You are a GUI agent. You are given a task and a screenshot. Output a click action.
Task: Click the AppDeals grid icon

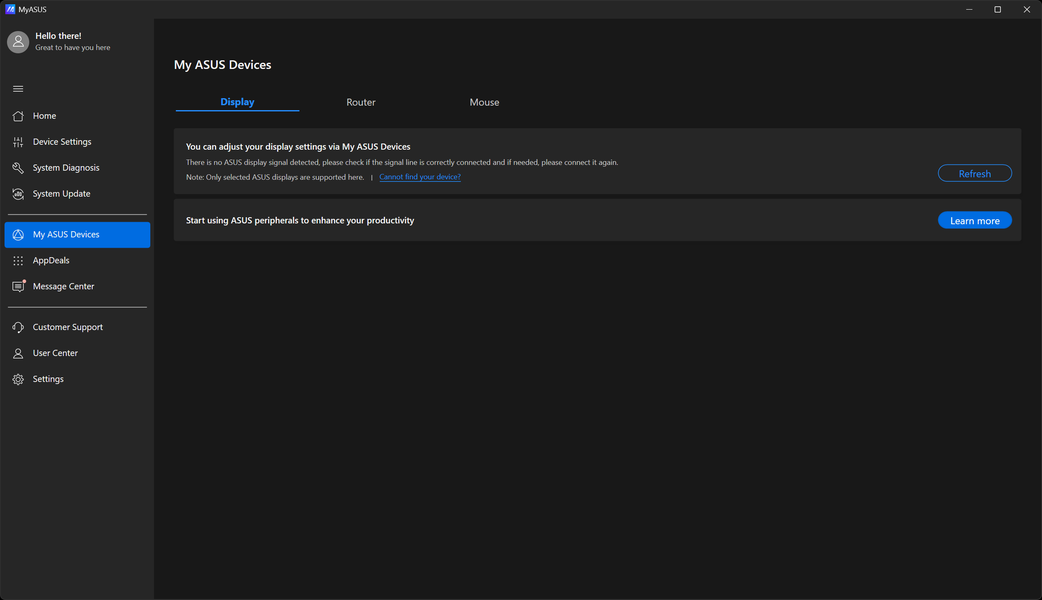click(x=18, y=260)
